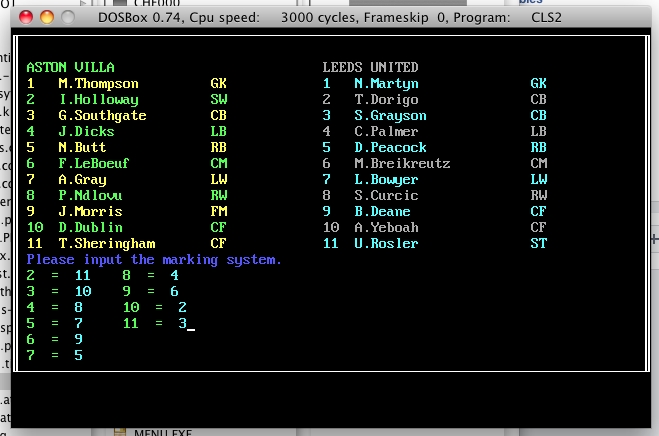Click the RW position next to S.Curcic
Screen dimensions: 659x436
[538, 196]
